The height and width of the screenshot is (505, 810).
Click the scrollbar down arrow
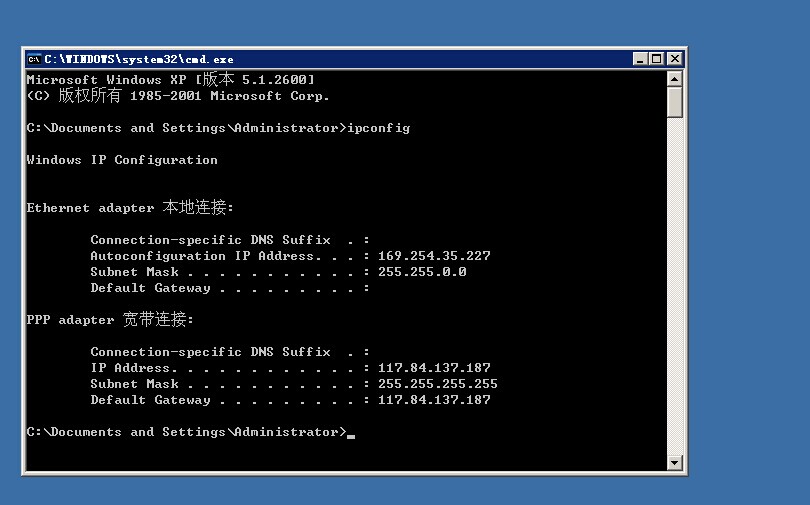[x=675, y=463]
